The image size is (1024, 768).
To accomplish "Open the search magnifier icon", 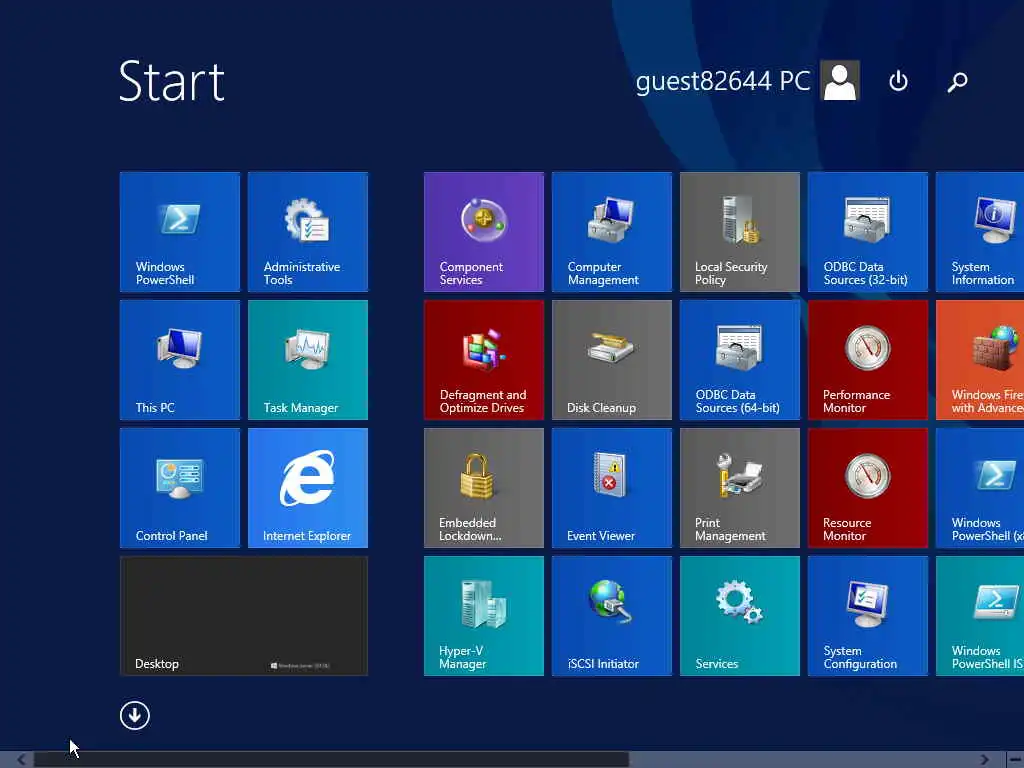I will pos(957,82).
